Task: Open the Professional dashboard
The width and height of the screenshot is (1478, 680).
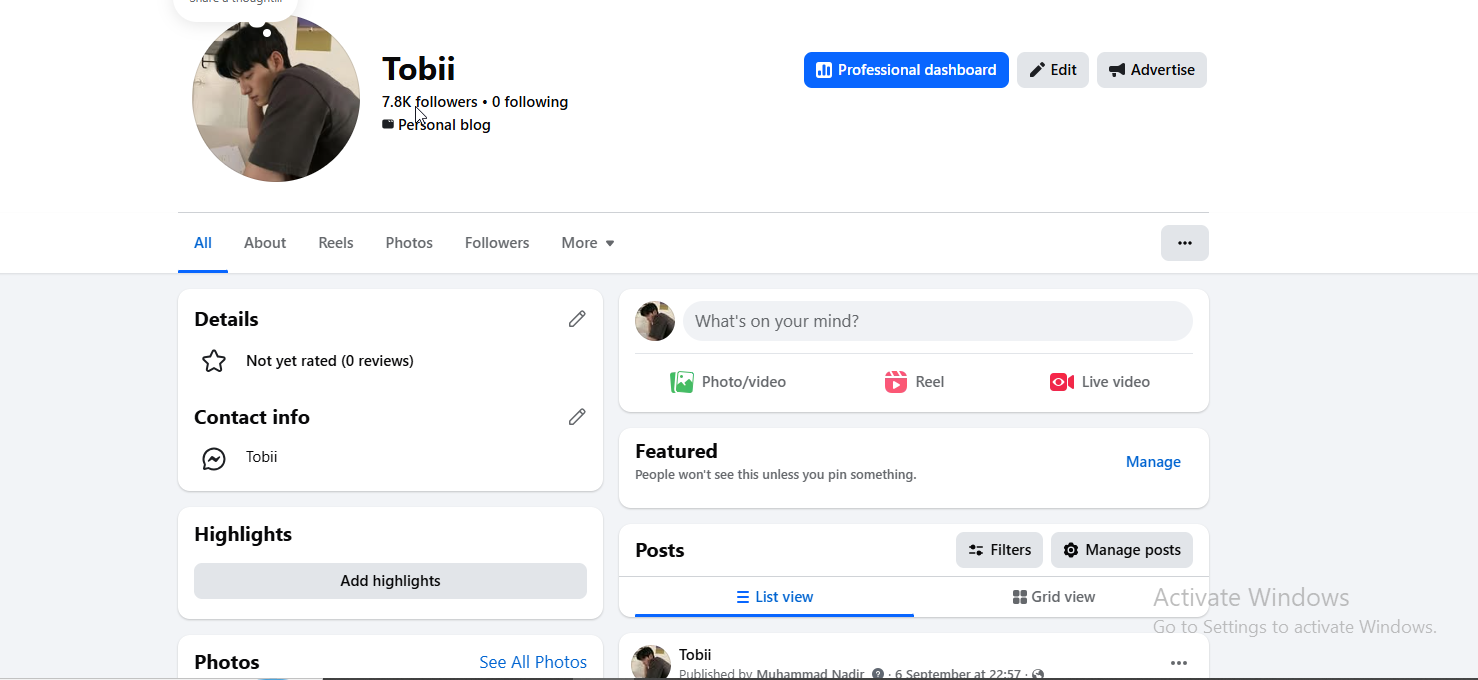Action: point(906,70)
